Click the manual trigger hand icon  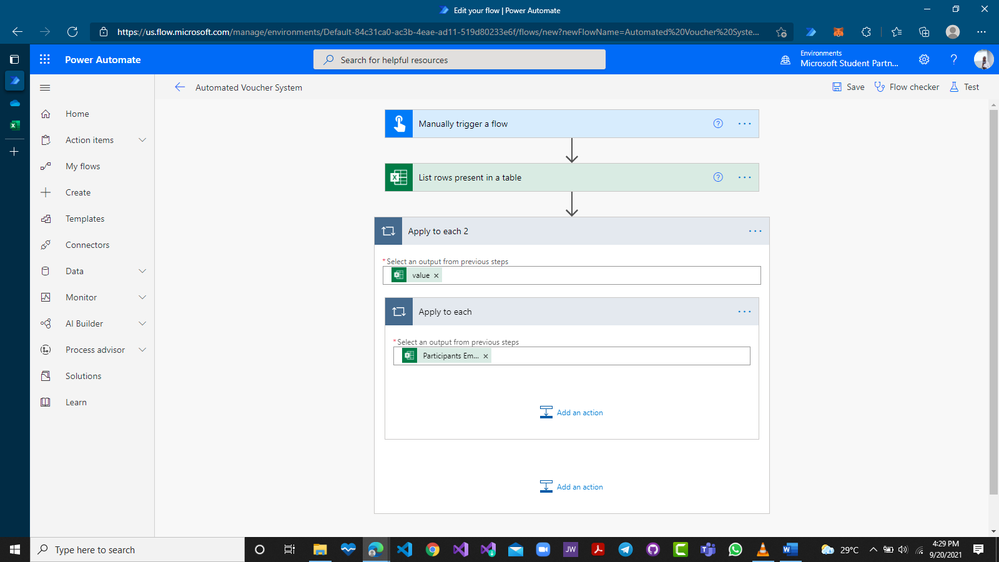(399, 124)
